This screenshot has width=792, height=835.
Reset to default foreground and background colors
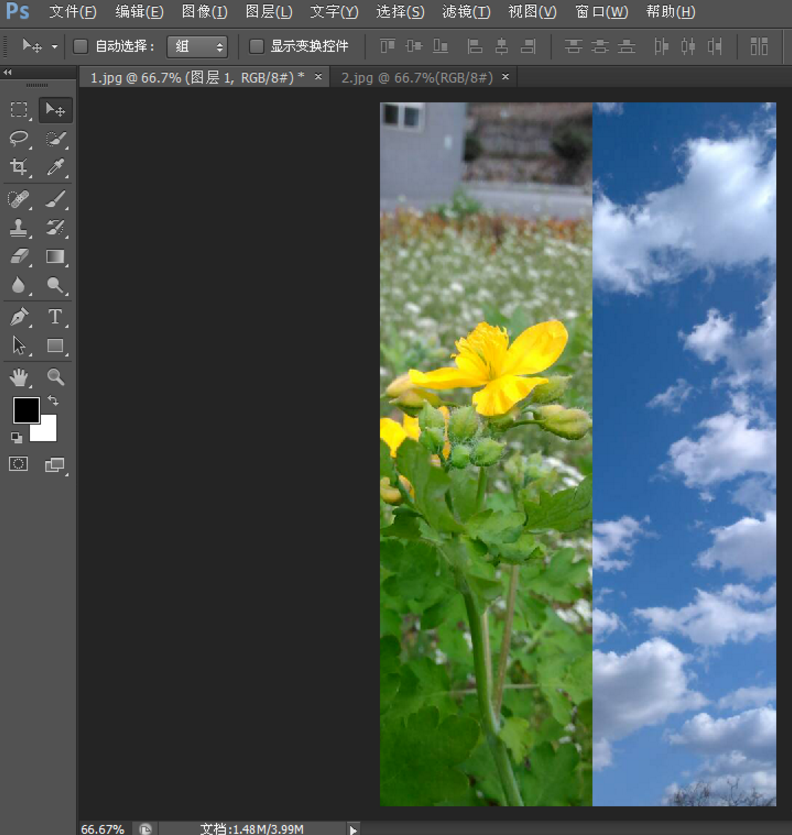[x=17, y=437]
